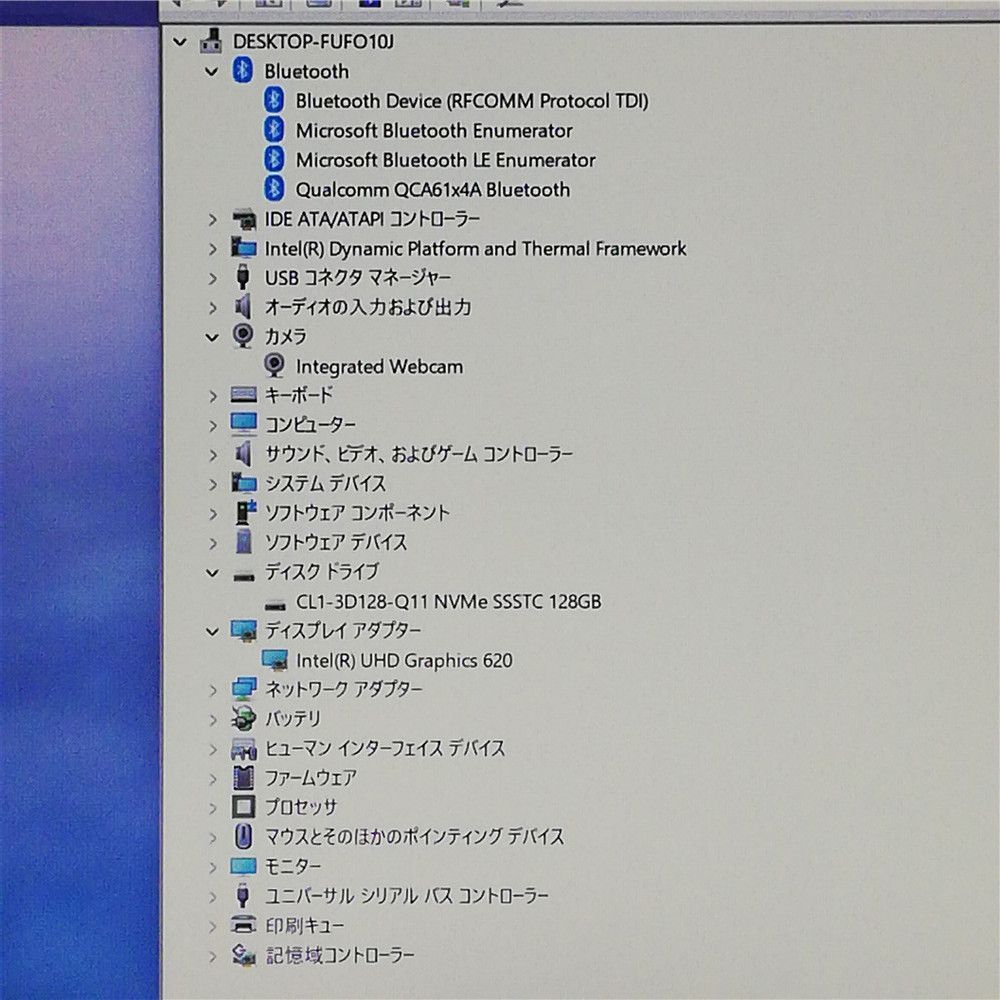Select the 記憶域コントローラー label
The width and height of the screenshot is (1000, 1000).
coord(340,955)
